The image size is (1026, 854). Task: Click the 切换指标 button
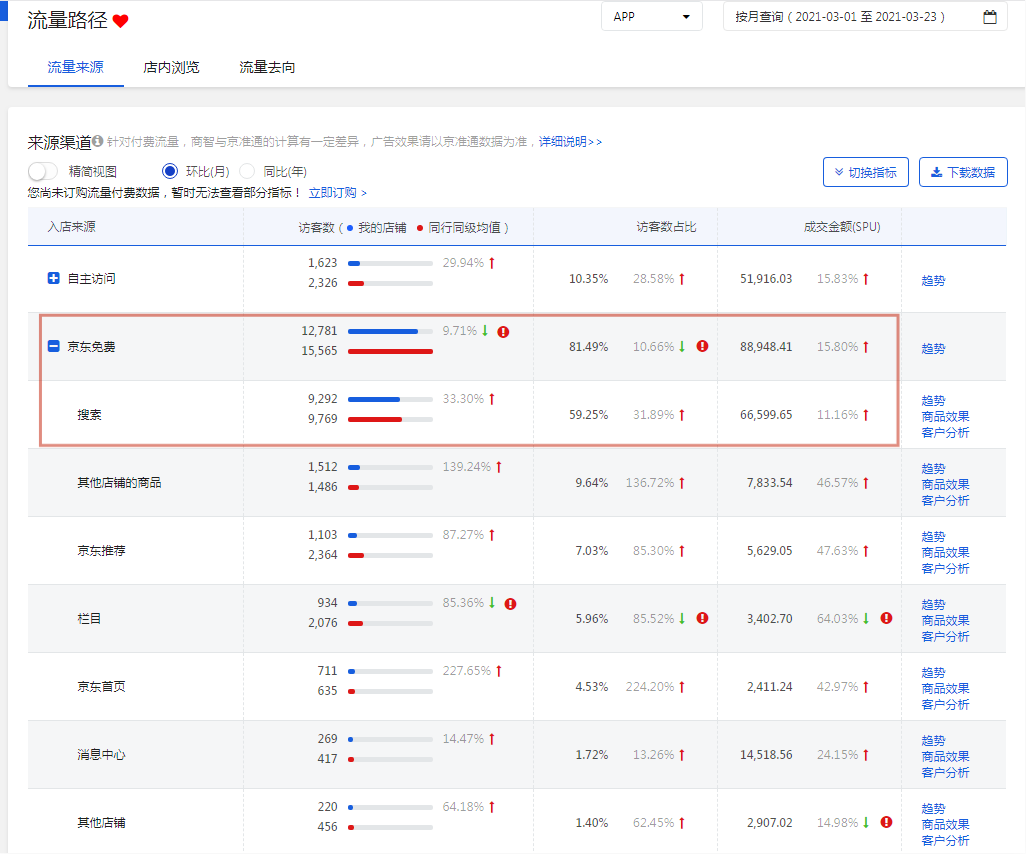(x=865, y=172)
